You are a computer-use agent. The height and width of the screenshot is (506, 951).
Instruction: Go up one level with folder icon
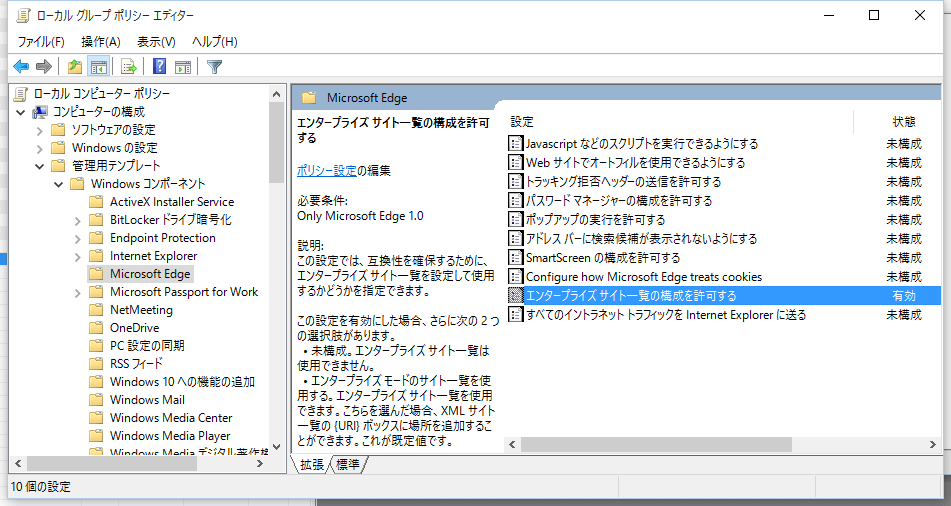pos(75,66)
